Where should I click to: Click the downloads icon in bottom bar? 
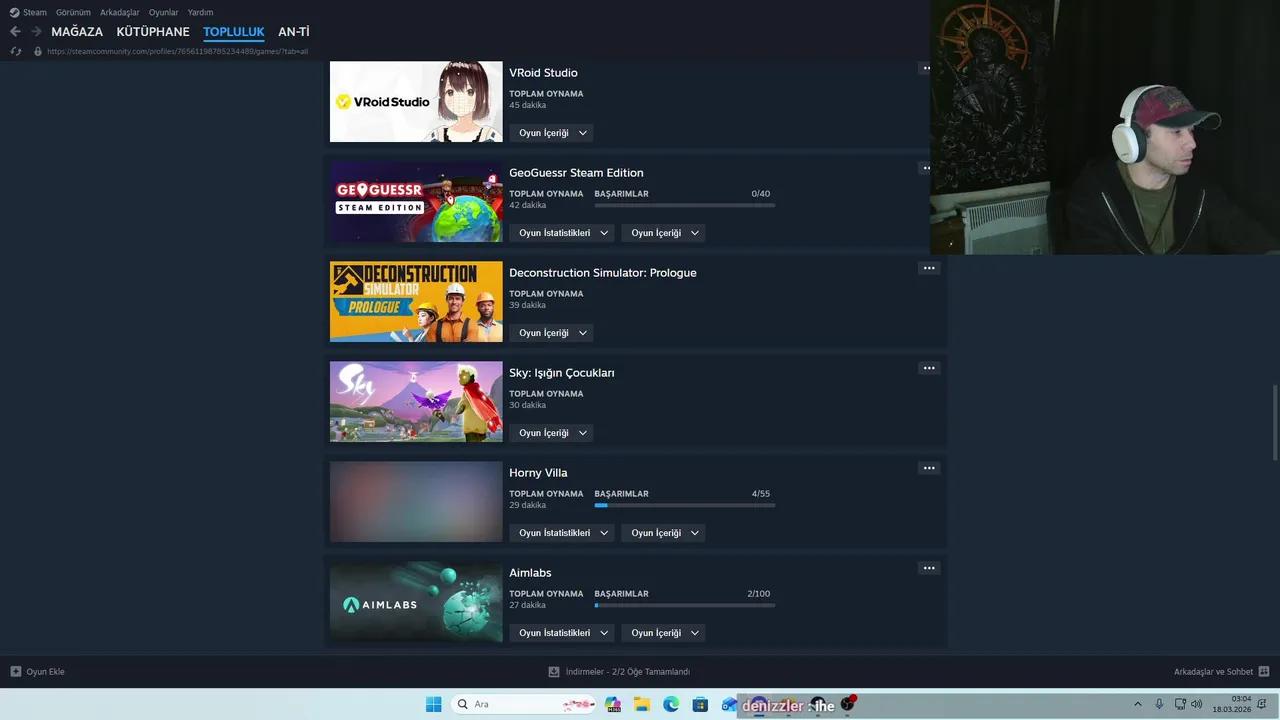[554, 672]
